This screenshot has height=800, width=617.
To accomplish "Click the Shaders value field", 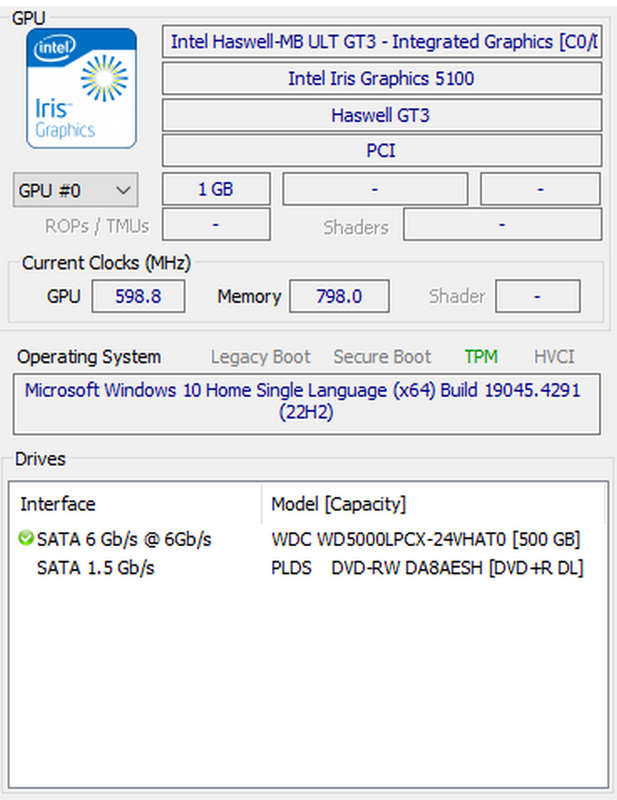I will [502, 224].
